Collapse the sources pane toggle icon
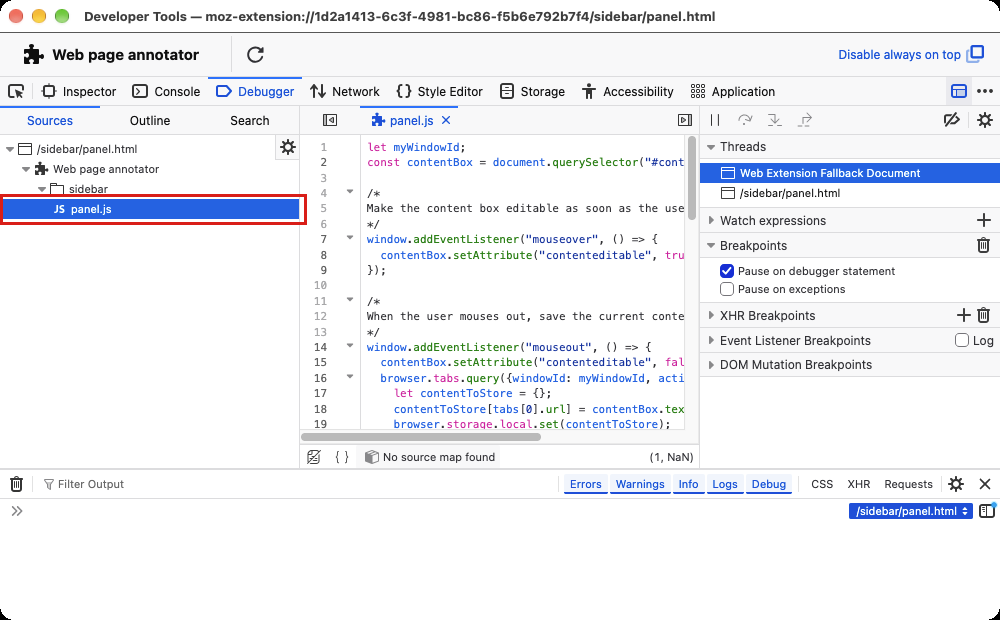Image resolution: width=1000 pixels, height=620 pixels. pos(330,121)
